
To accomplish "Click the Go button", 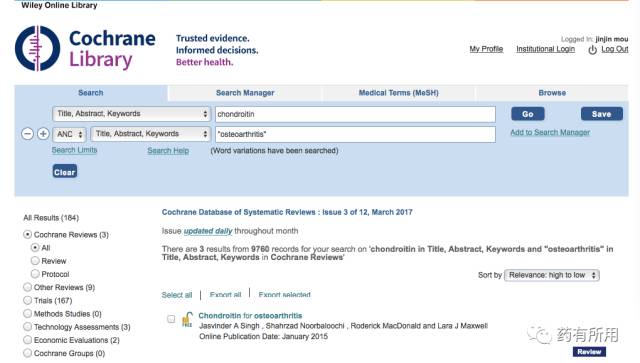I will point(528,114).
